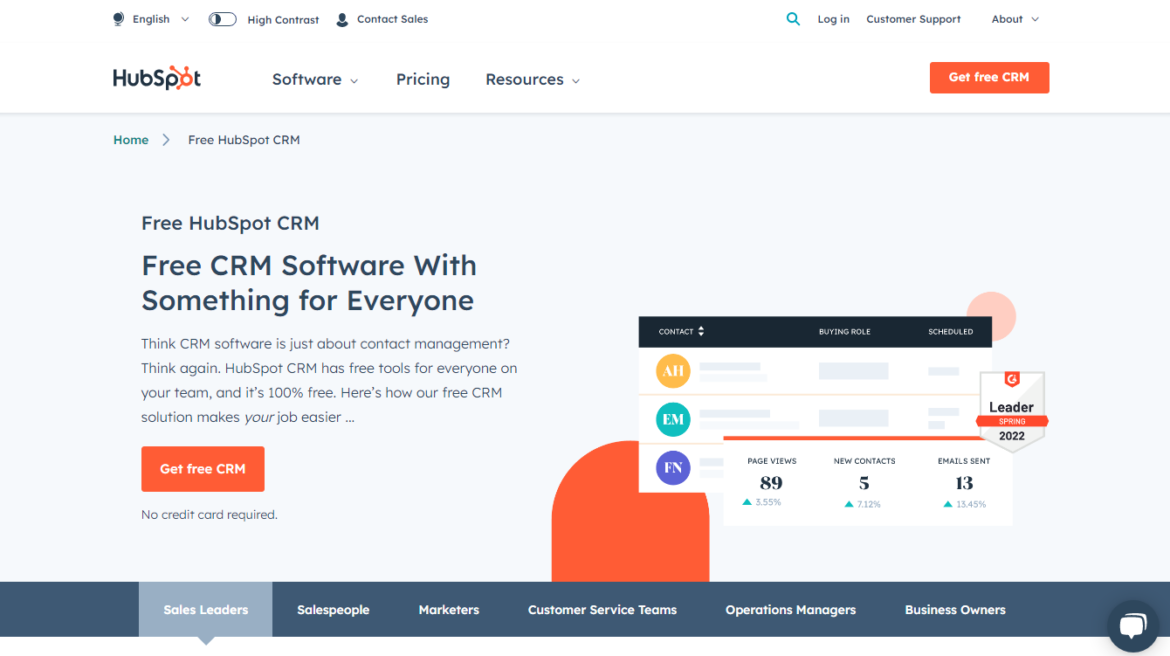Click the globe language icon
This screenshot has height=656, width=1170.
point(118,19)
